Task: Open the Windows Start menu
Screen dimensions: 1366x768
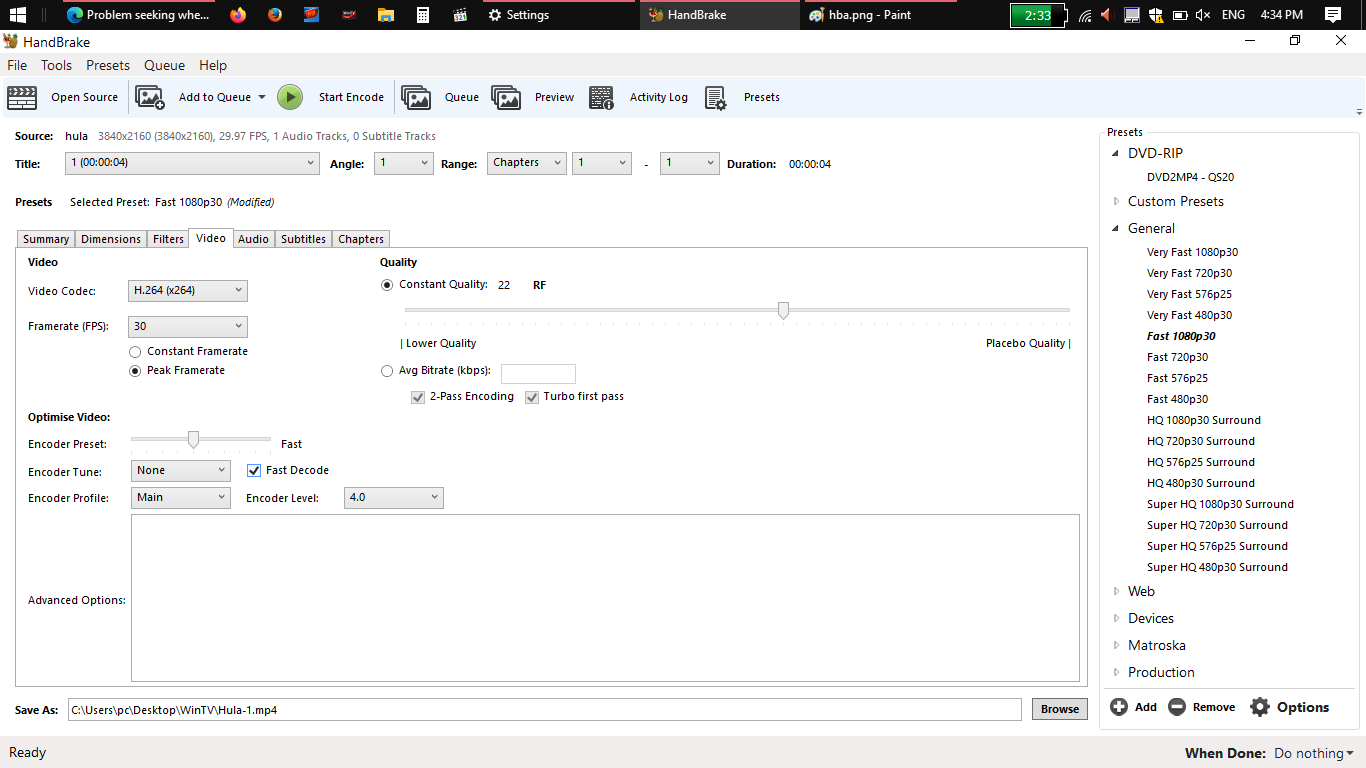Action: [x=18, y=15]
